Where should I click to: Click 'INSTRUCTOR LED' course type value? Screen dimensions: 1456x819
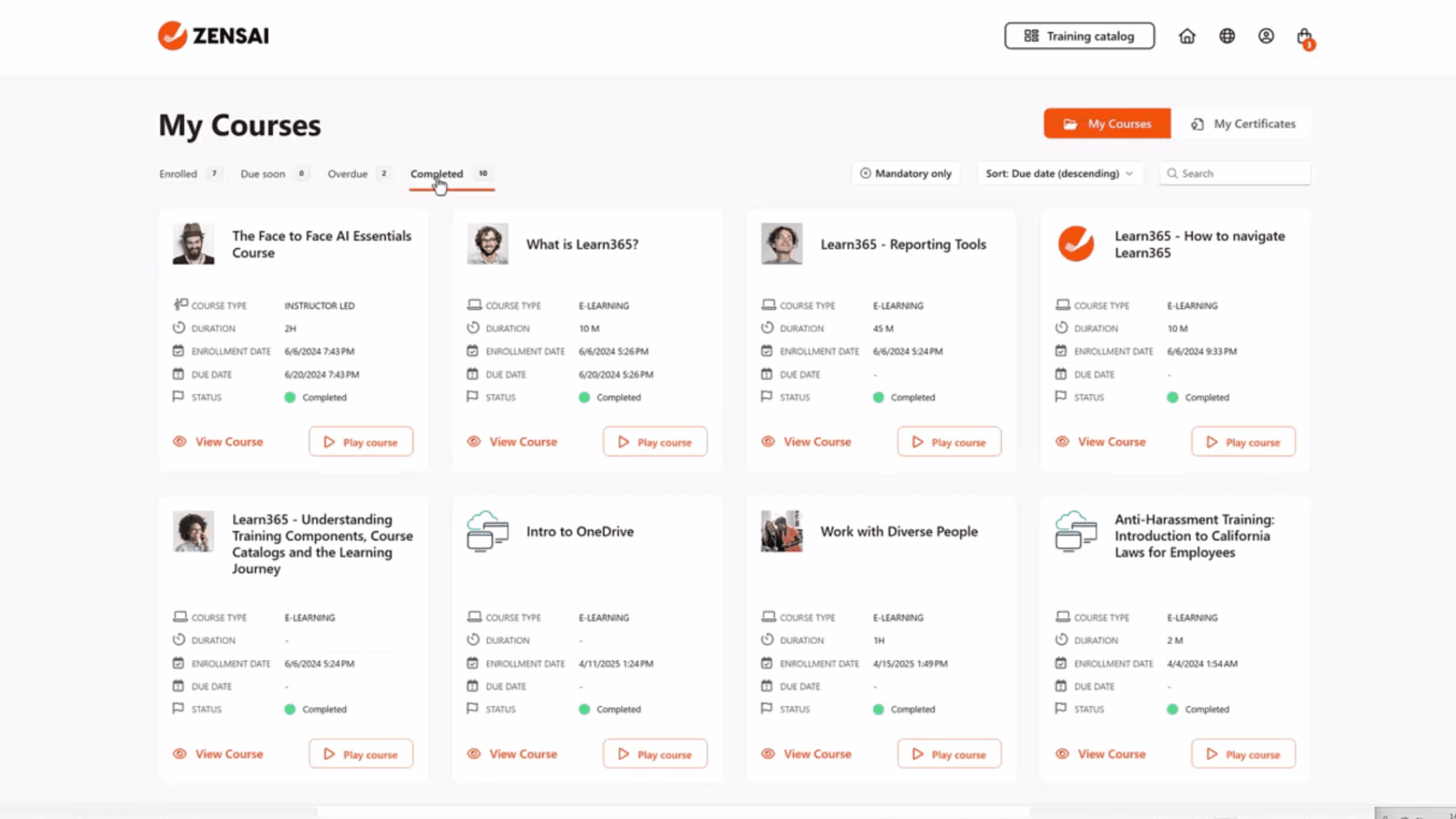[319, 306]
